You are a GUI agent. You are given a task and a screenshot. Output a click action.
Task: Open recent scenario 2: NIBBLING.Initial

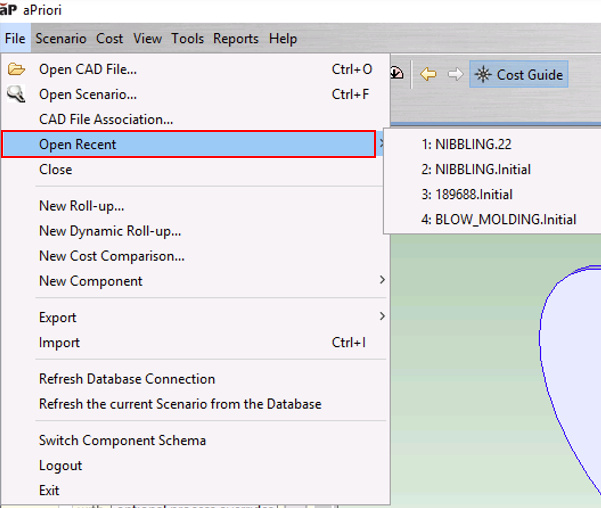pyautogui.click(x=493, y=169)
